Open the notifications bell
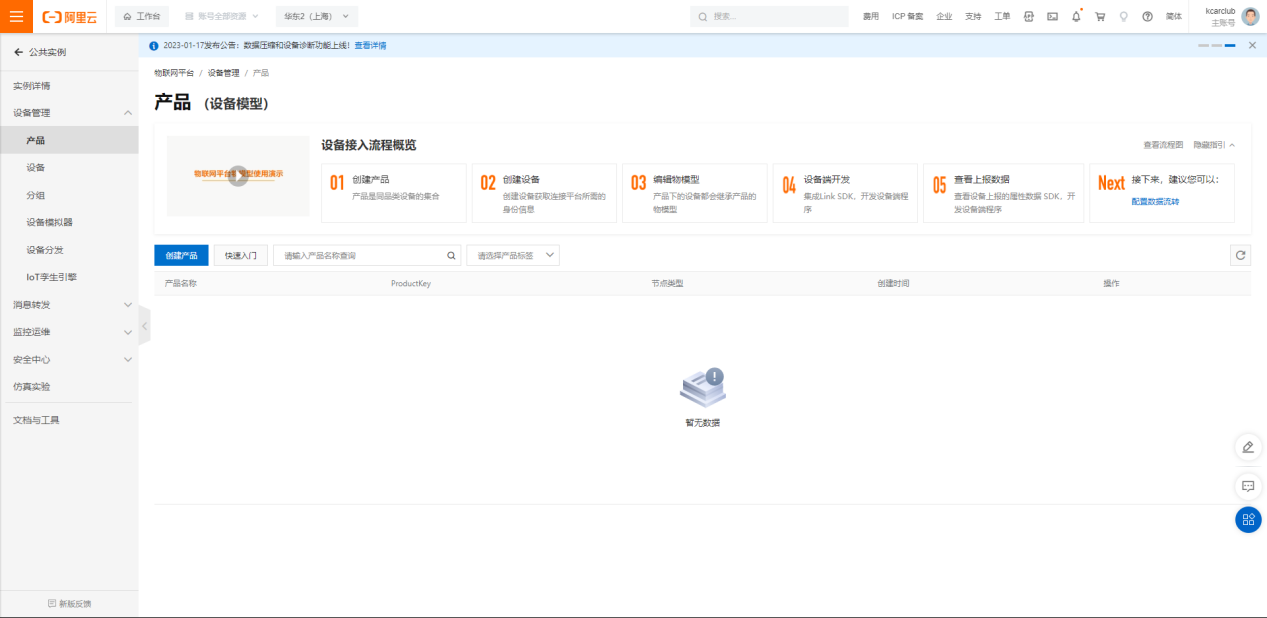The image size is (1267, 618). 1076,17
